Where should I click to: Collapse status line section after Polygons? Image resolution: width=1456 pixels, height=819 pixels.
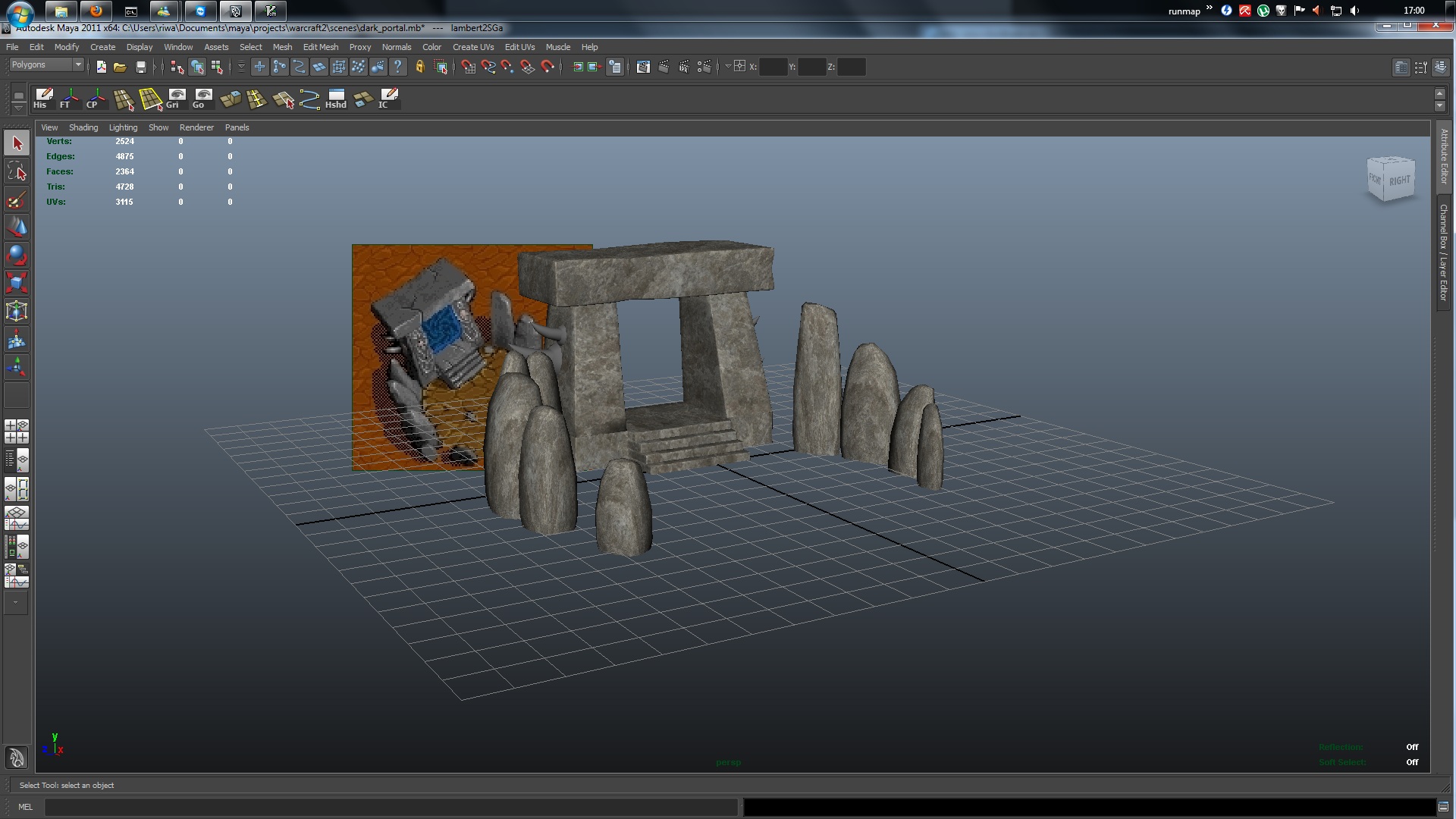(x=89, y=67)
